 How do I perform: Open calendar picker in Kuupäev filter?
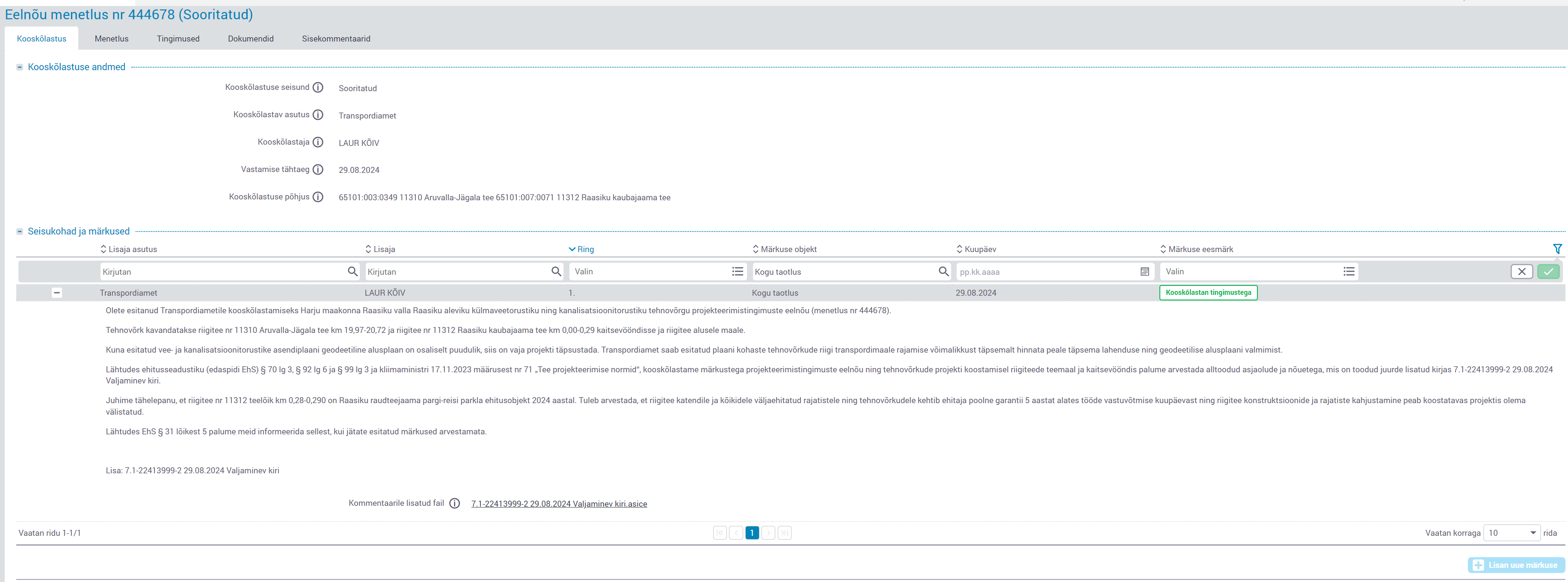[x=1144, y=271]
